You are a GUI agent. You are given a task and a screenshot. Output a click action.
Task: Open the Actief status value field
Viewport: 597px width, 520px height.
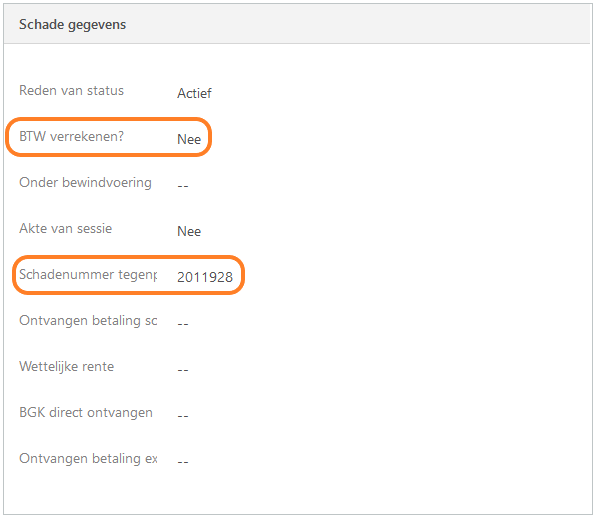click(194, 93)
